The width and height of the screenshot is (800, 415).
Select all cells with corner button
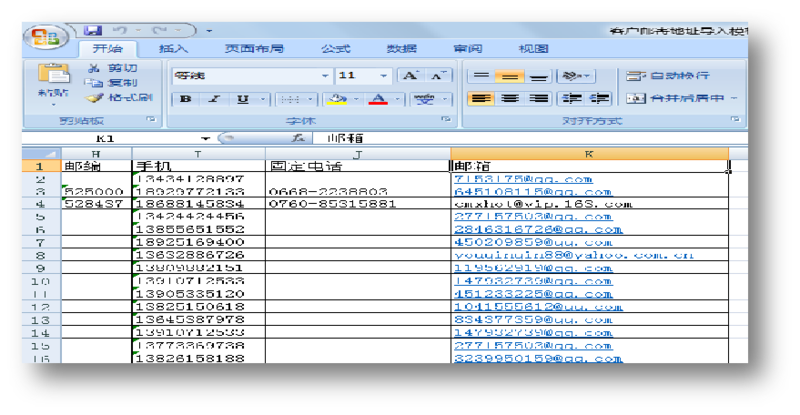pos(42,154)
